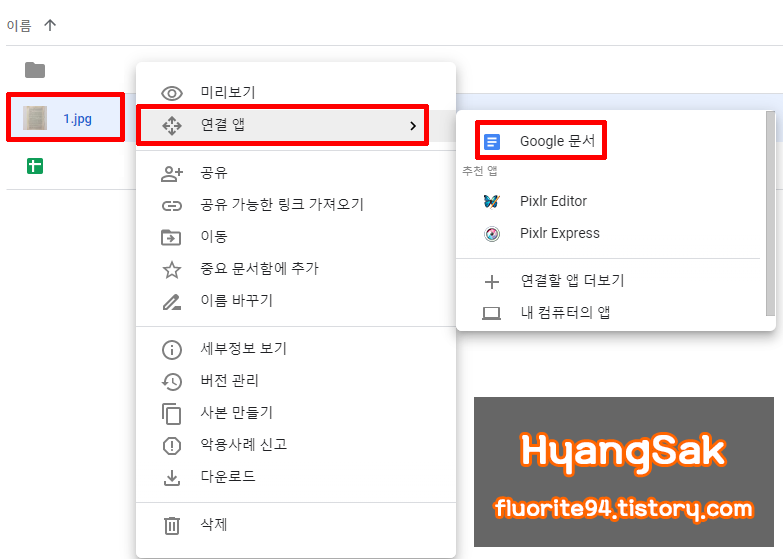Click plus icon for 연결할 앱 더보기
Screen dimensions: 783x559
(492, 282)
